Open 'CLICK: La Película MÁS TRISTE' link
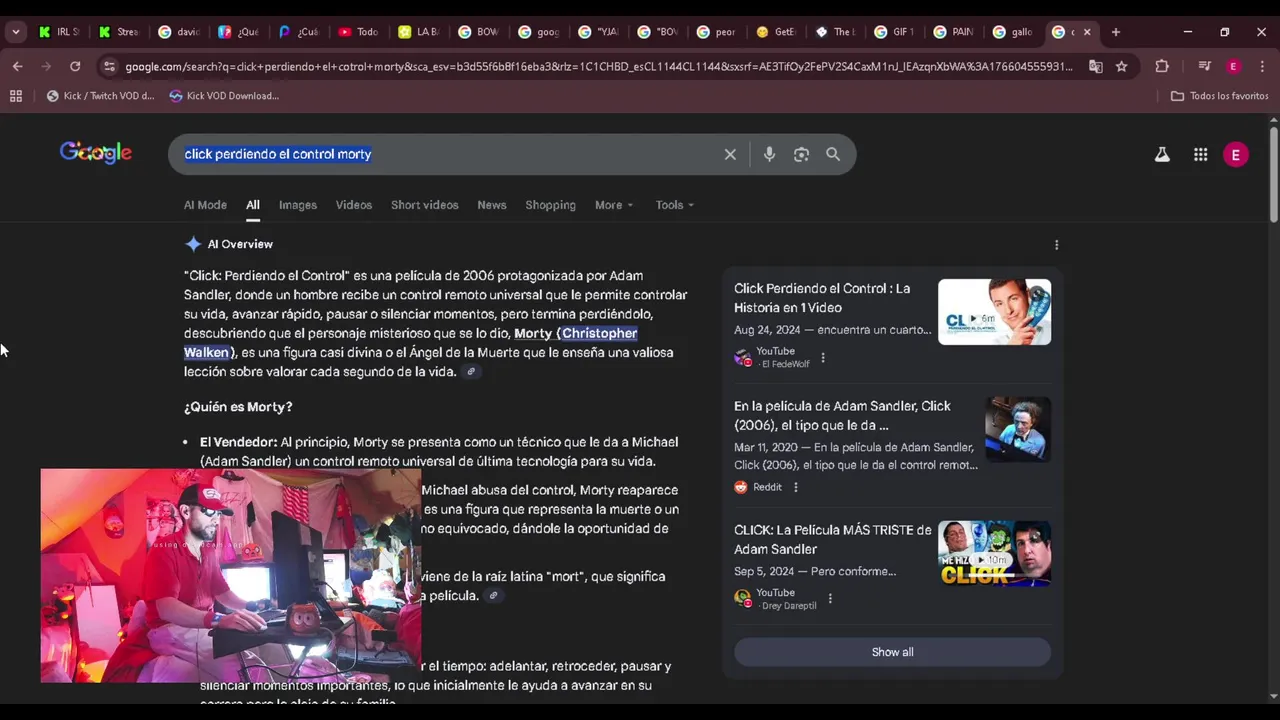Image resolution: width=1280 pixels, height=720 pixels. (x=832, y=539)
